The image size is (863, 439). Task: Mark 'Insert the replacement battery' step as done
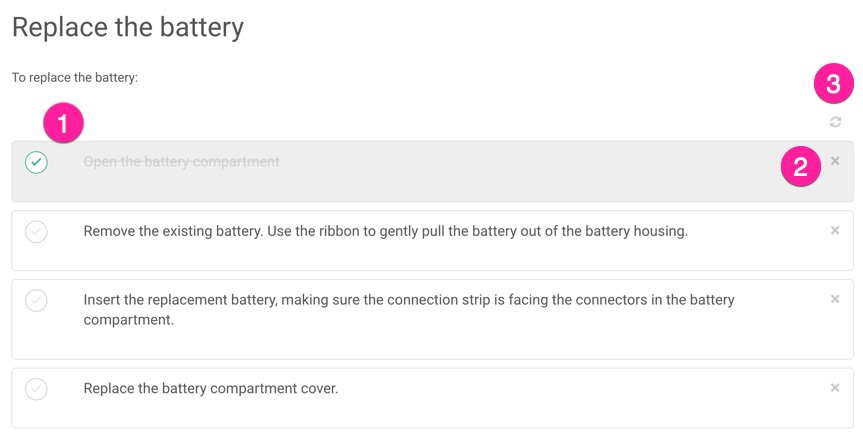tap(36, 300)
